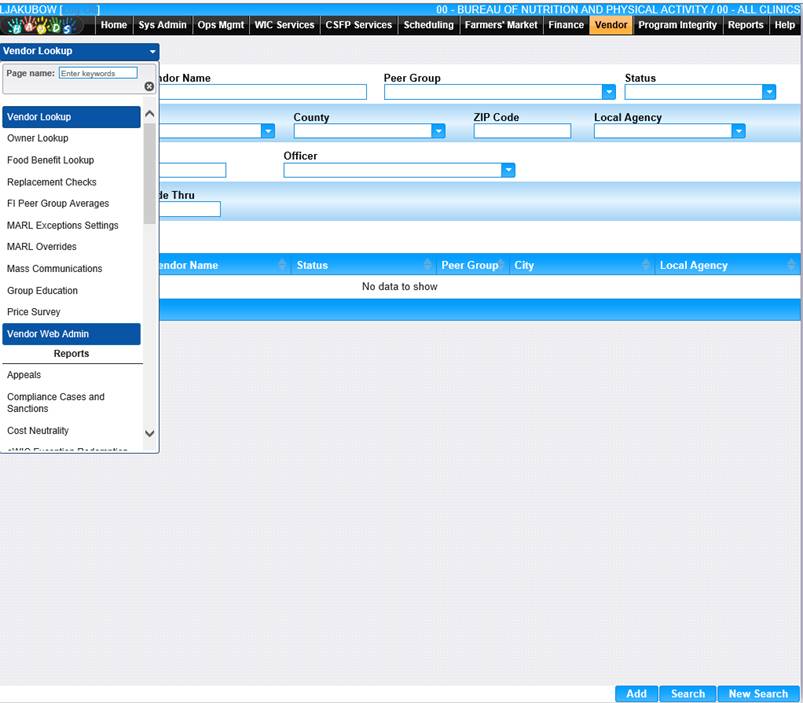Go to Price Survey page
This screenshot has width=803, height=703.
[x=71, y=312]
